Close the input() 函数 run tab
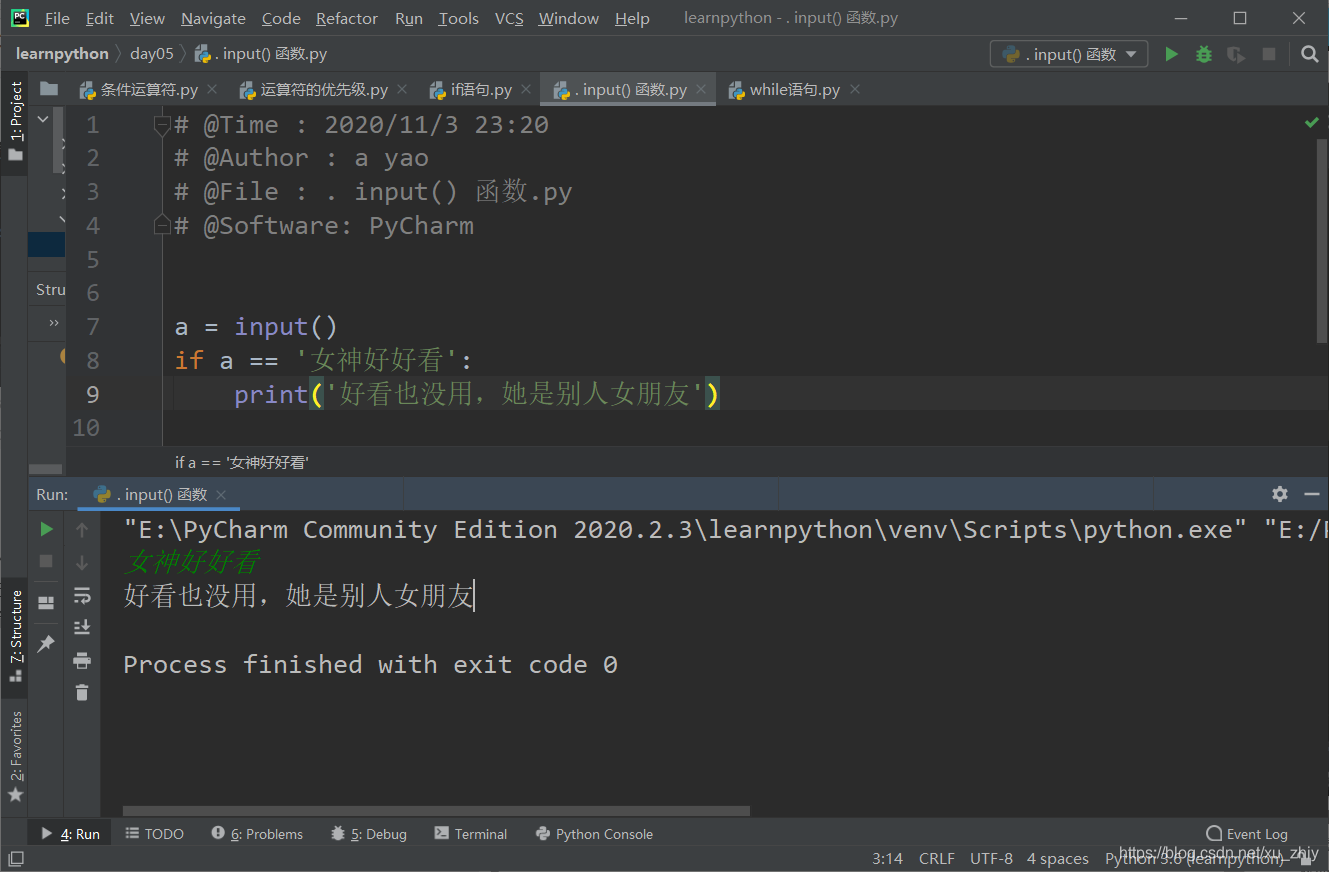The image size is (1329, 872). point(221,495)
